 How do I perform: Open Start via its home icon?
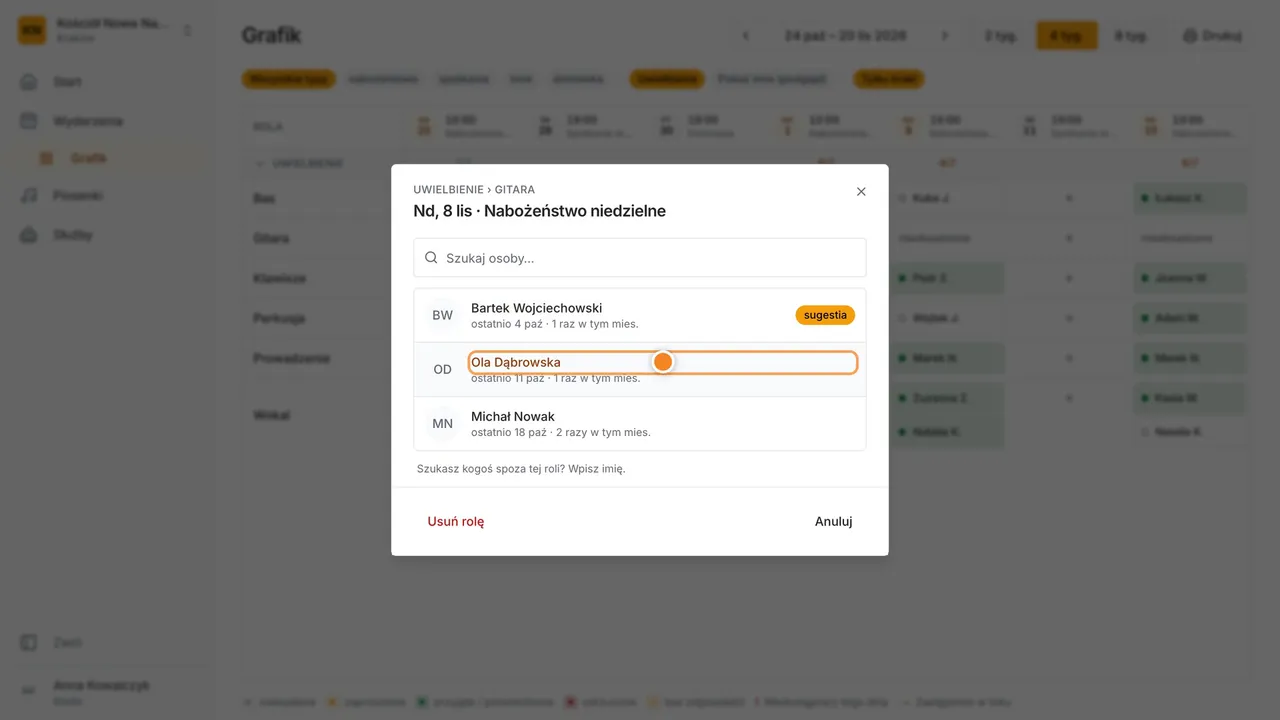pyautogui.click(x=29, y=82)
